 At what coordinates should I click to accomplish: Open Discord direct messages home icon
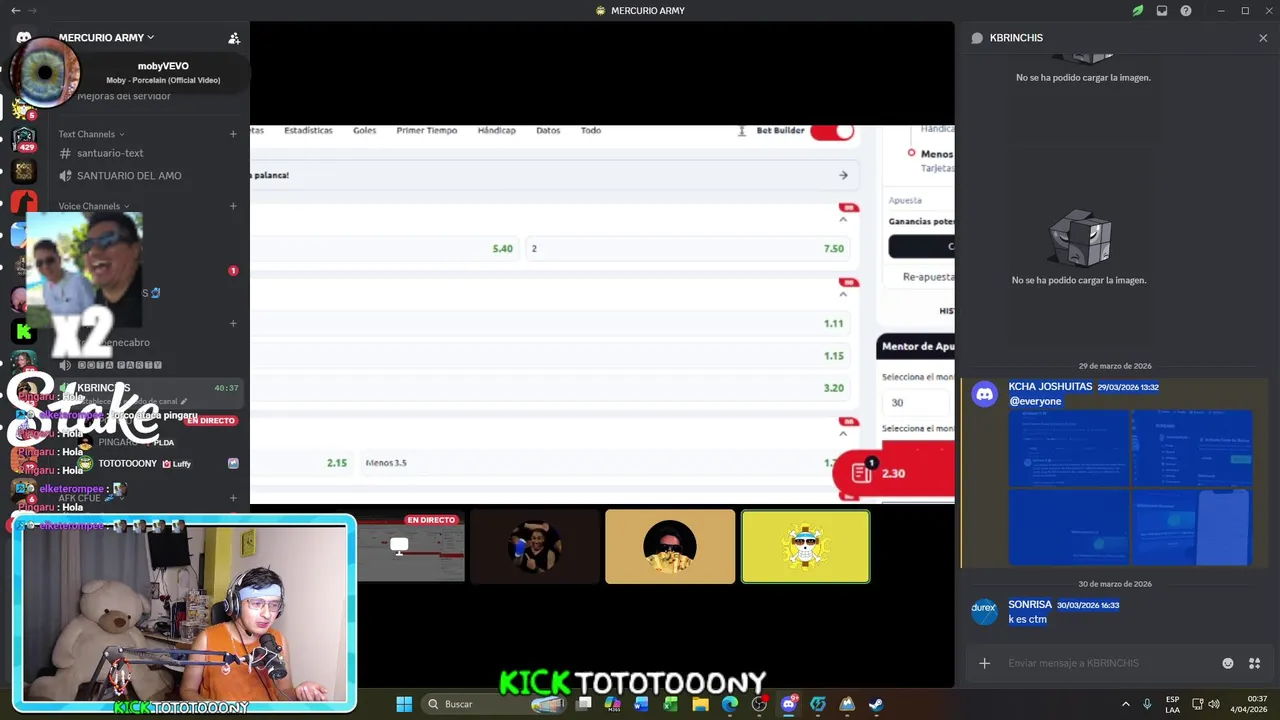[x=24, y=38]
